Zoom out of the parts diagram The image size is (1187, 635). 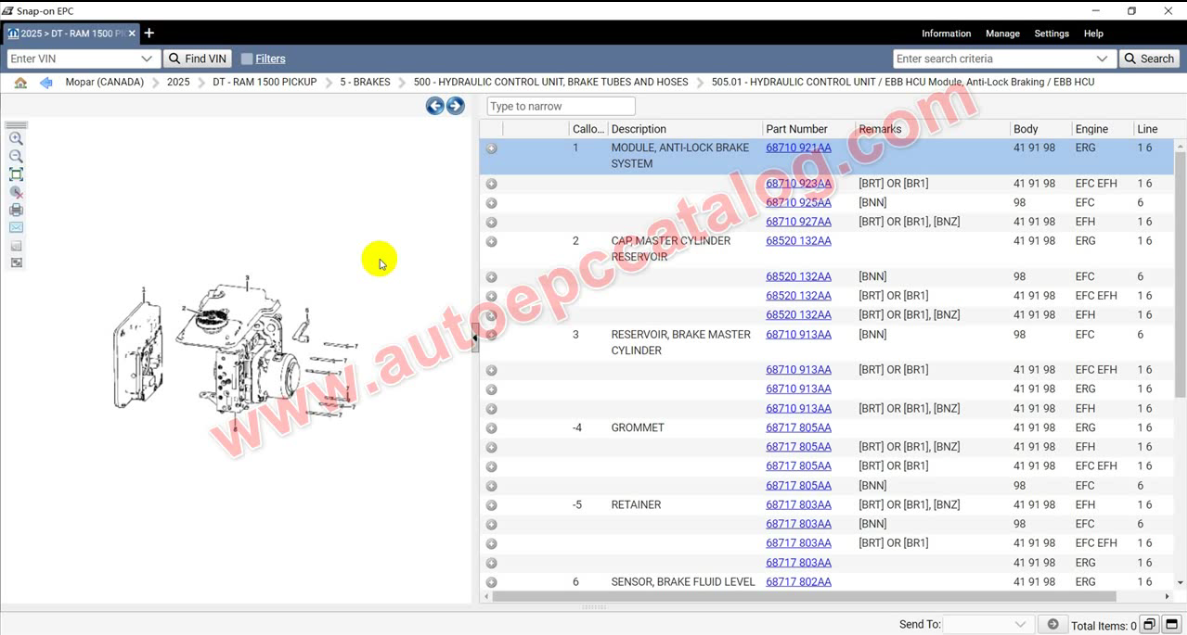pos(16,157)
